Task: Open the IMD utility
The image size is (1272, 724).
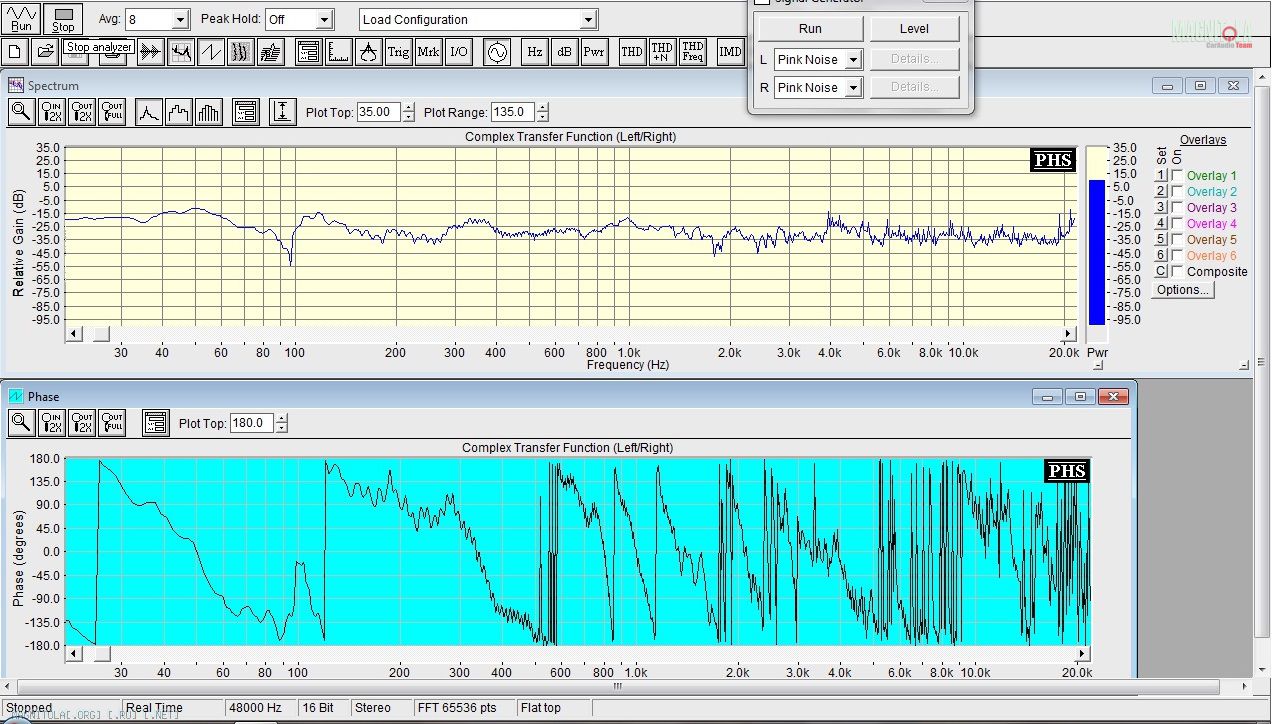Action: 731,52
